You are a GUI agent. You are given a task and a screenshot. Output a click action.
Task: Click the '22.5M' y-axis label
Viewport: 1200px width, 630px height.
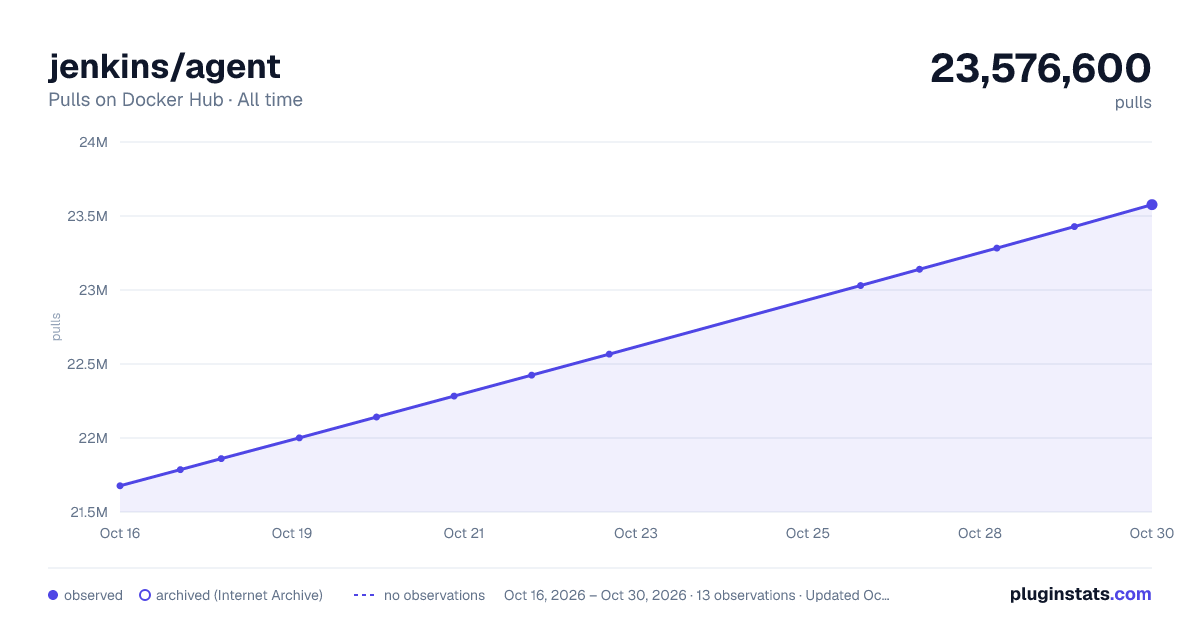tap(88, 364)
